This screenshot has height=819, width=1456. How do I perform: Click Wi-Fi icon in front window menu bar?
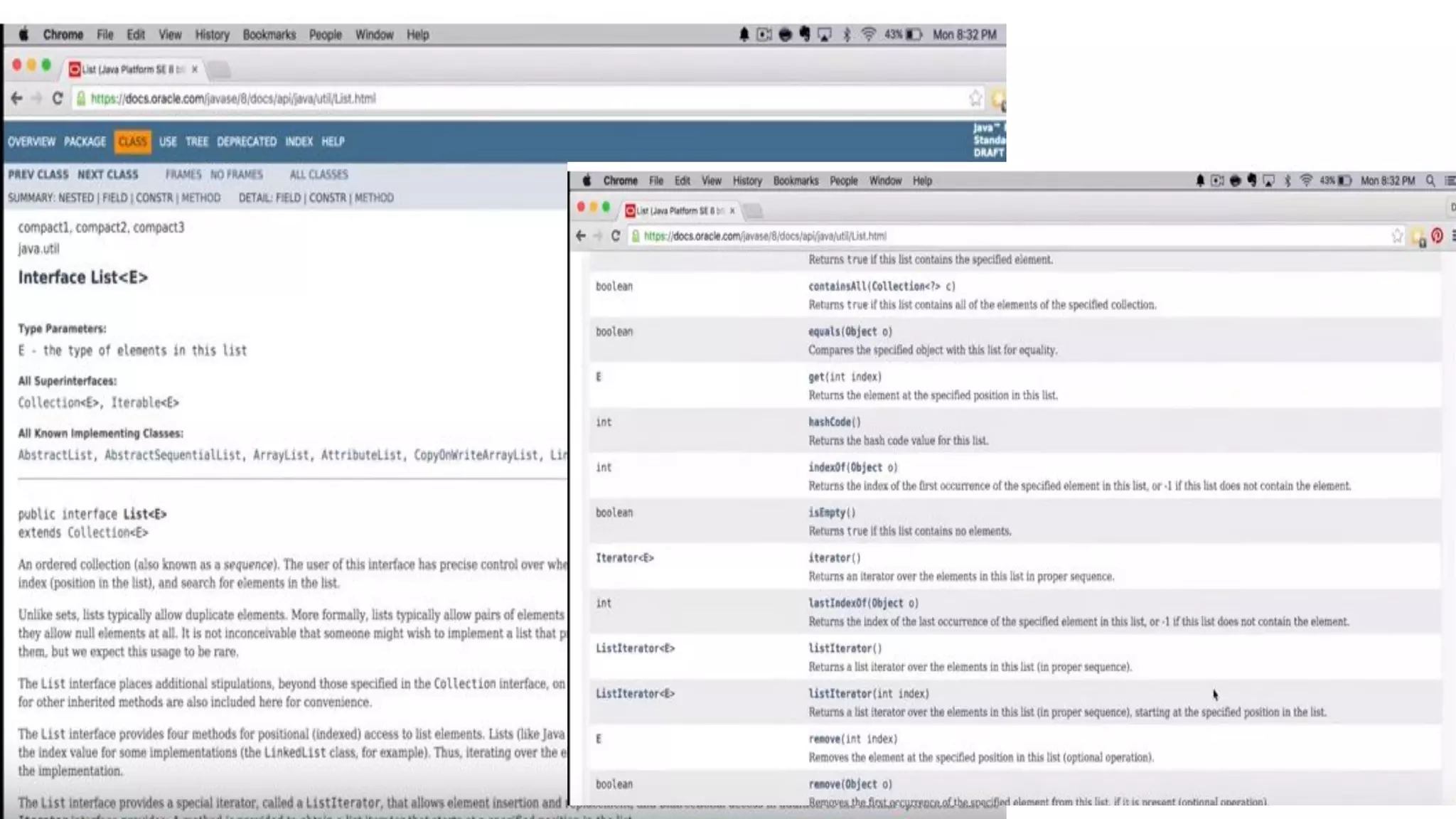(x=1306, y=181)
